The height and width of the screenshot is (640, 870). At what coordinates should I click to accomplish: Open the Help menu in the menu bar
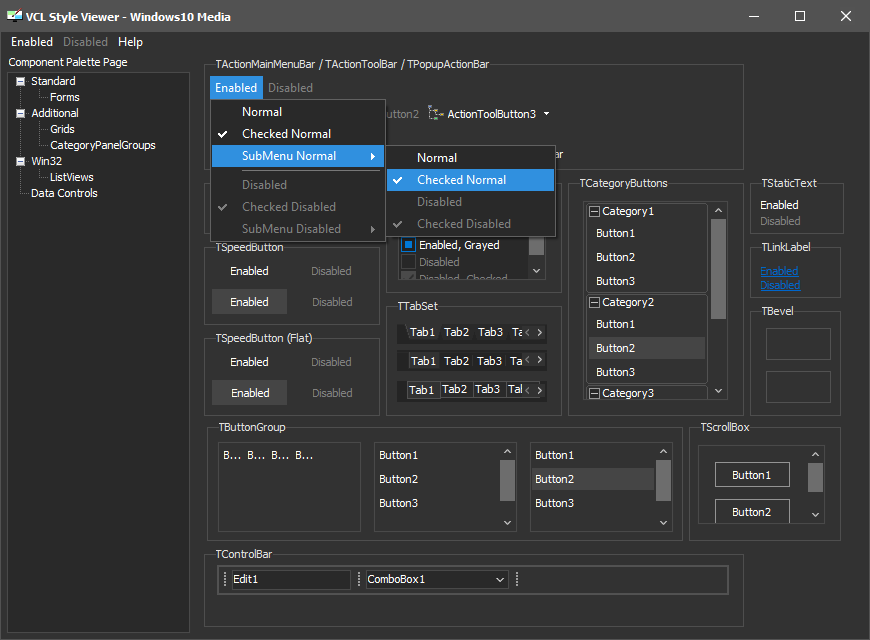[130, 42]
